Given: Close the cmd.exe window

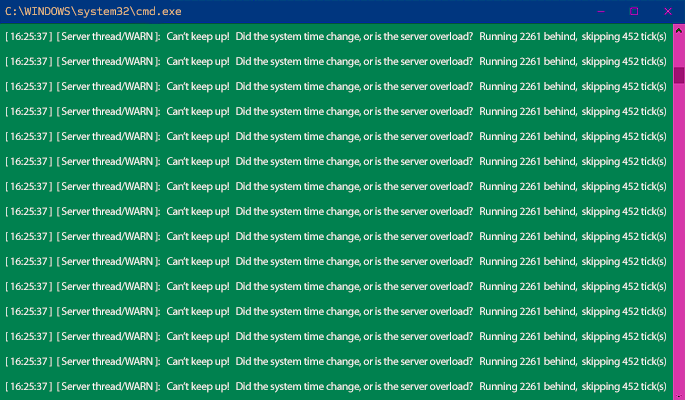Looking at the screenshot, I should click(667, 11).
